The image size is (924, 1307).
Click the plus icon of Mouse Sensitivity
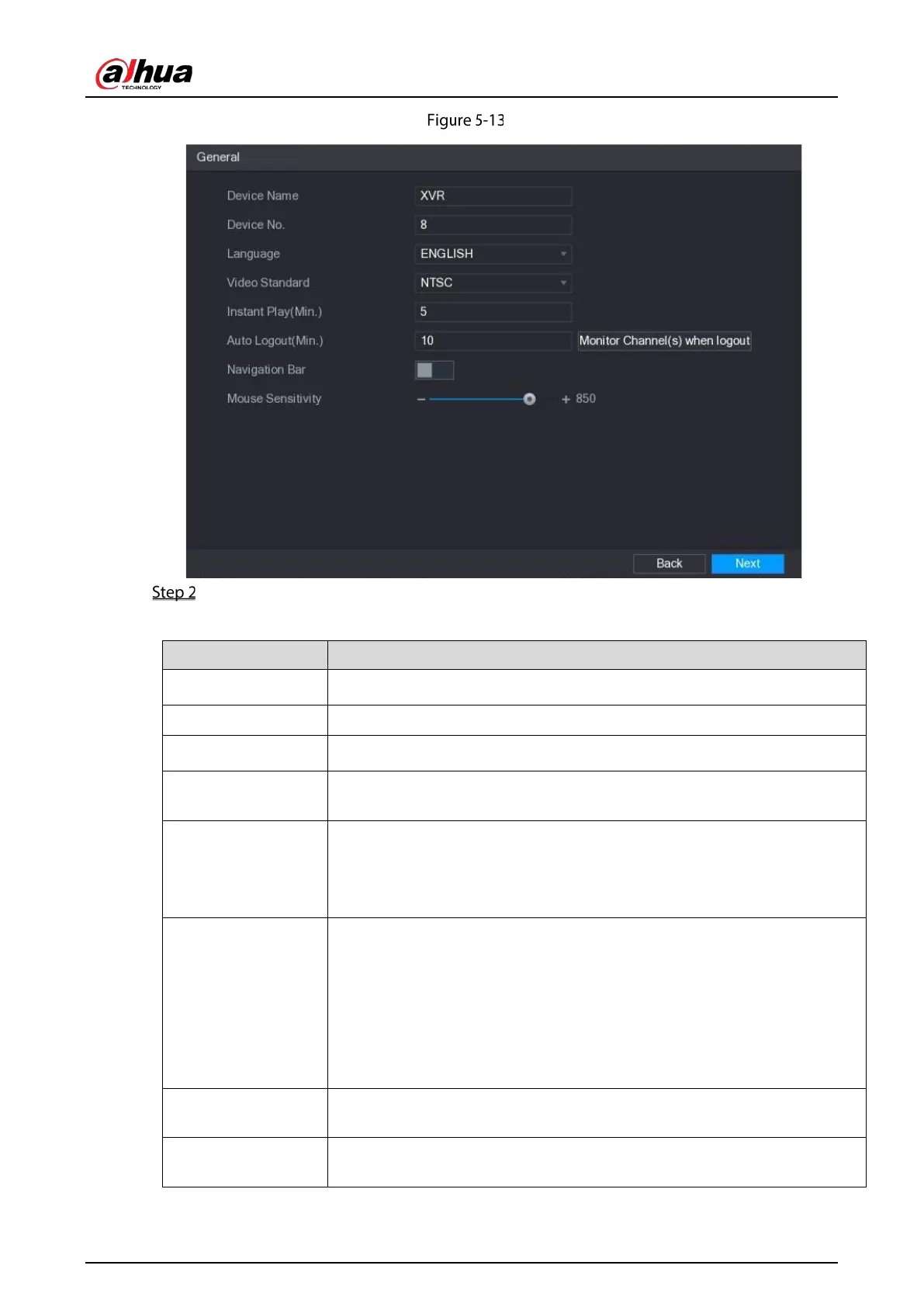click(x=566, y=399)
